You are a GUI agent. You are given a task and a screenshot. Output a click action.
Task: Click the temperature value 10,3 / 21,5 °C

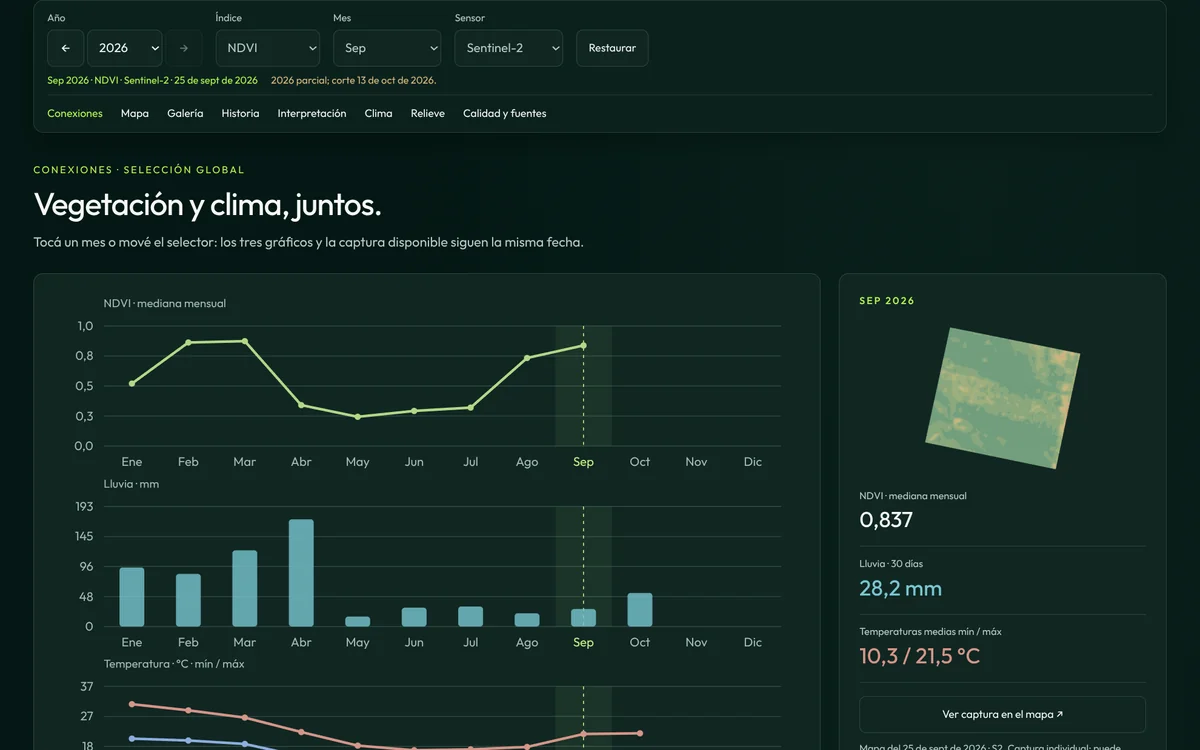point(920,656)
